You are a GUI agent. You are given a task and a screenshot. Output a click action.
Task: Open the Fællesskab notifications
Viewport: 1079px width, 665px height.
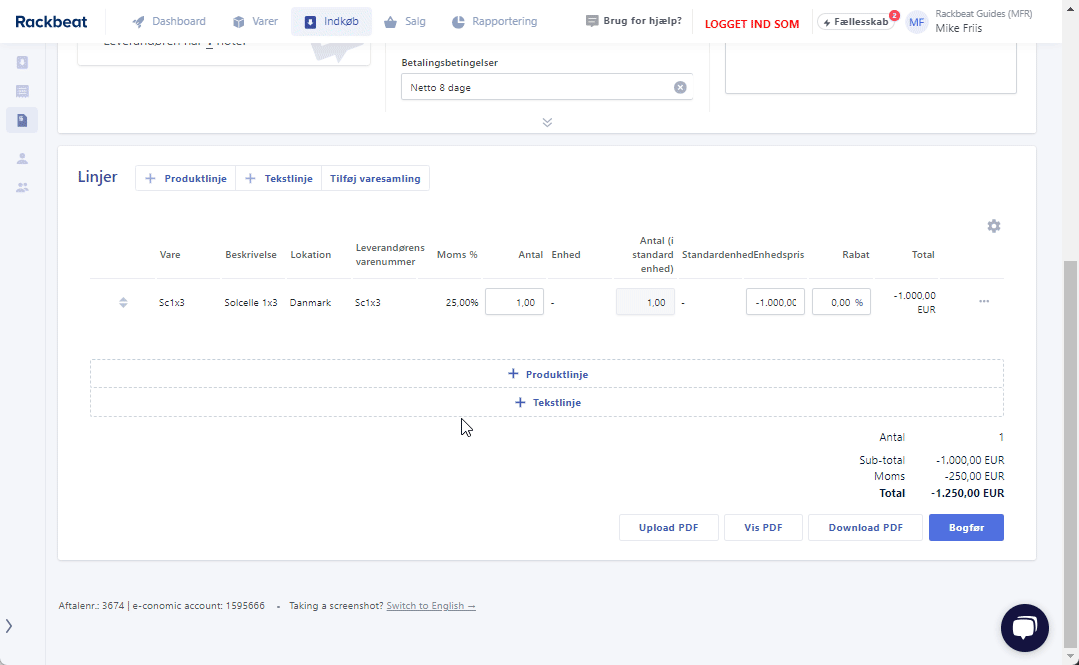[x=856, y=21]
